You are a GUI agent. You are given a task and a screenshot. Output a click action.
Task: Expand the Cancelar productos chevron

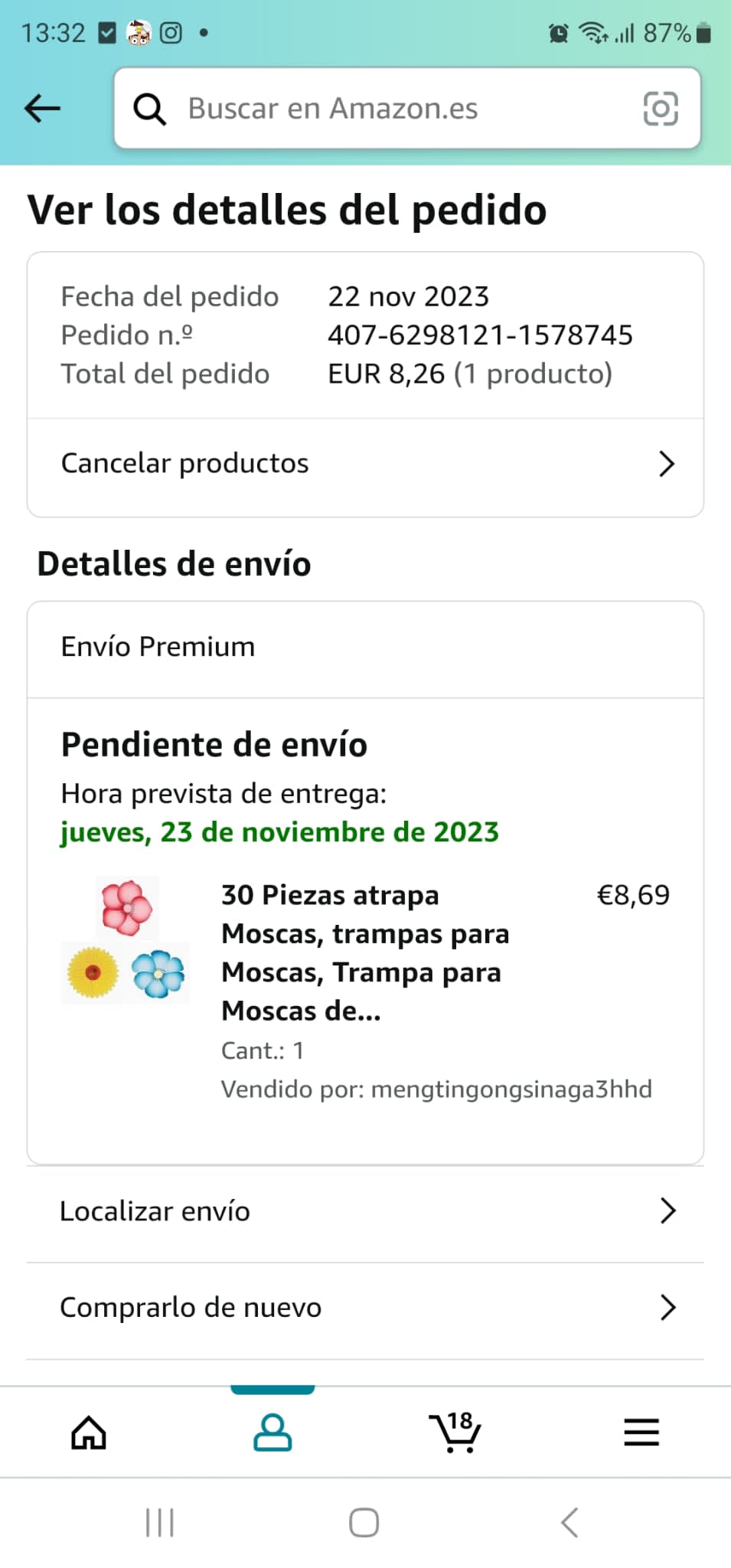point(666,464)
